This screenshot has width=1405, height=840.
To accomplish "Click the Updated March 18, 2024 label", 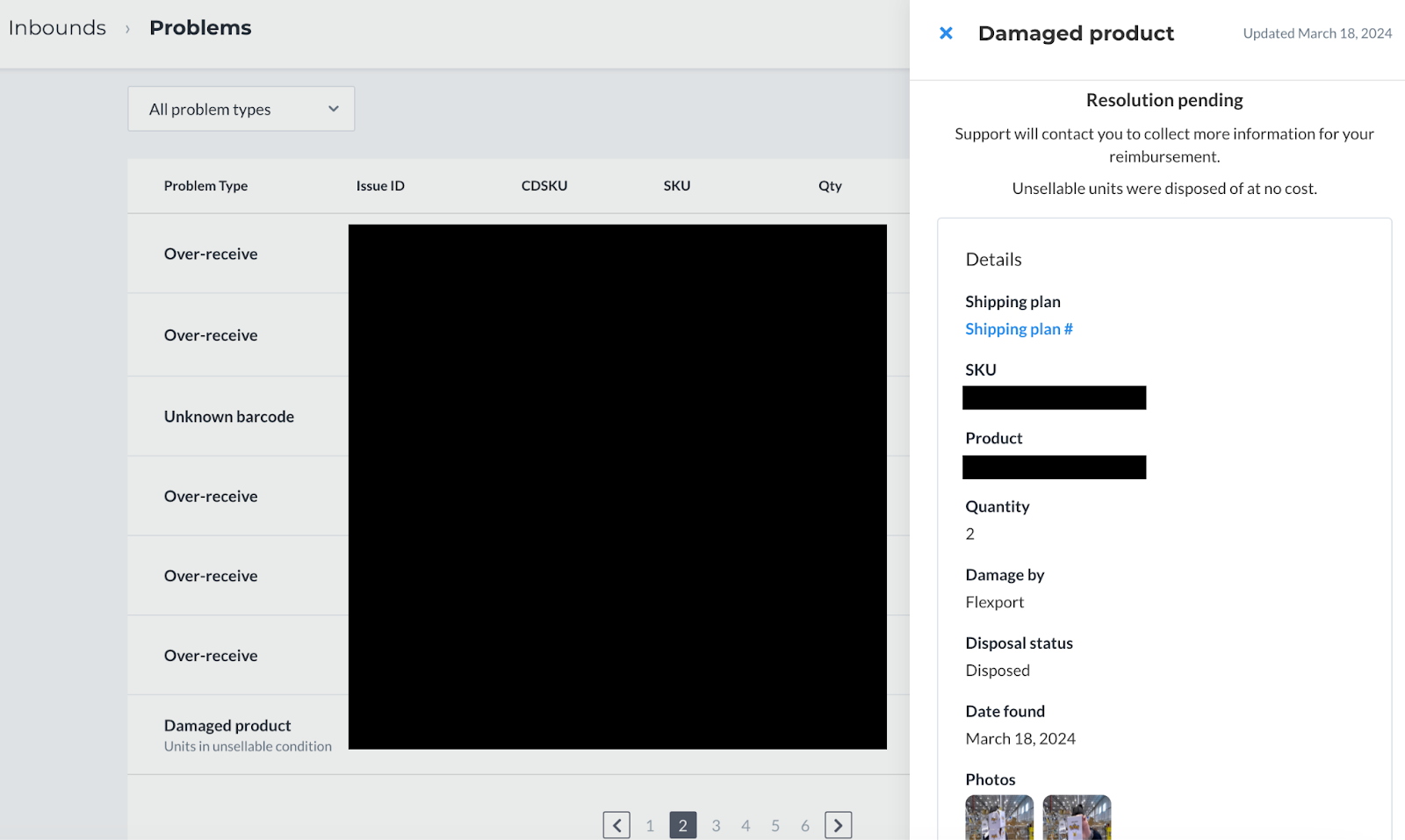I will coord(1317,33).
